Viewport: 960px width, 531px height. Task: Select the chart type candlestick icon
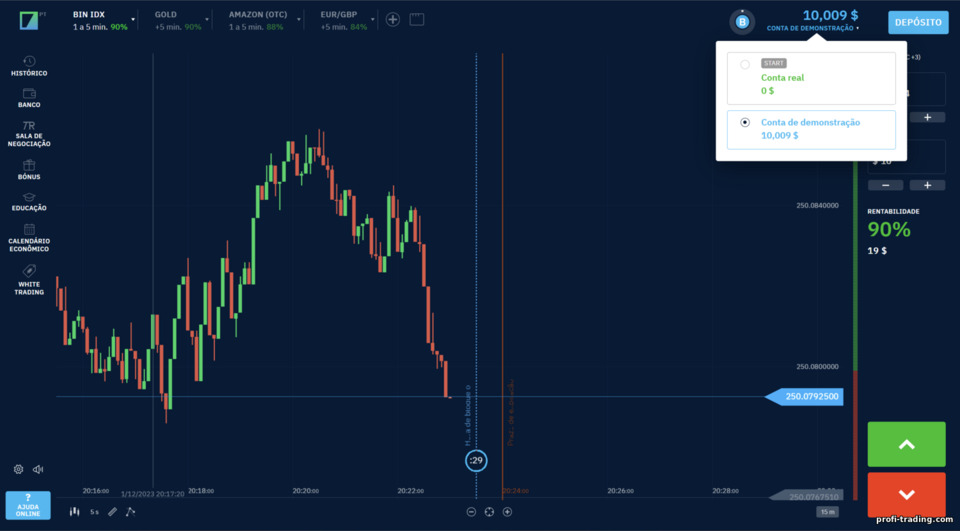(x=75, y=511)
